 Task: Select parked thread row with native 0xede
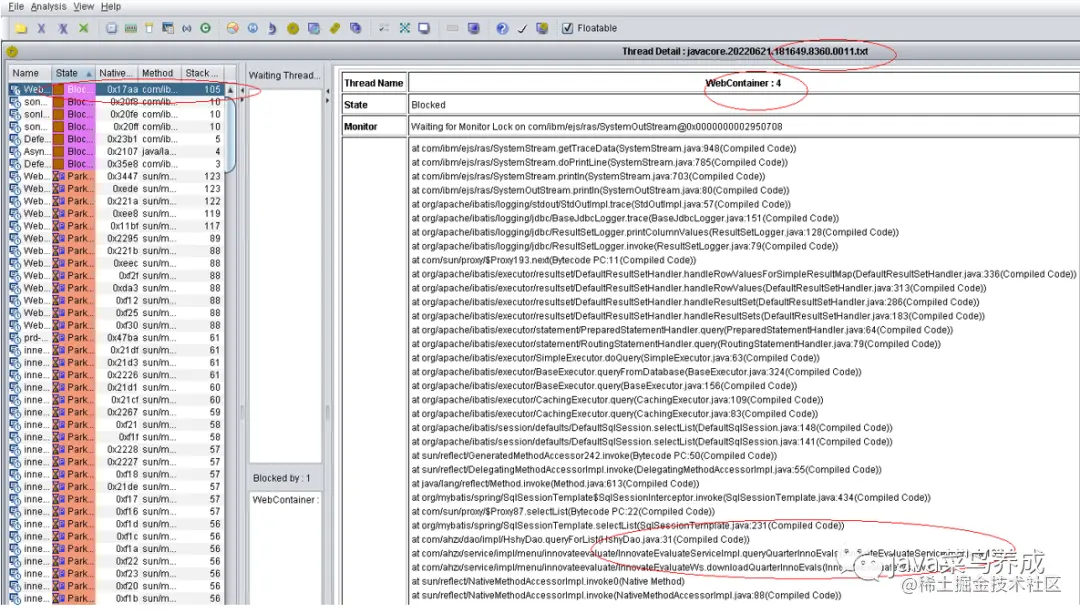pyautogui.click(x=116, y=189)
